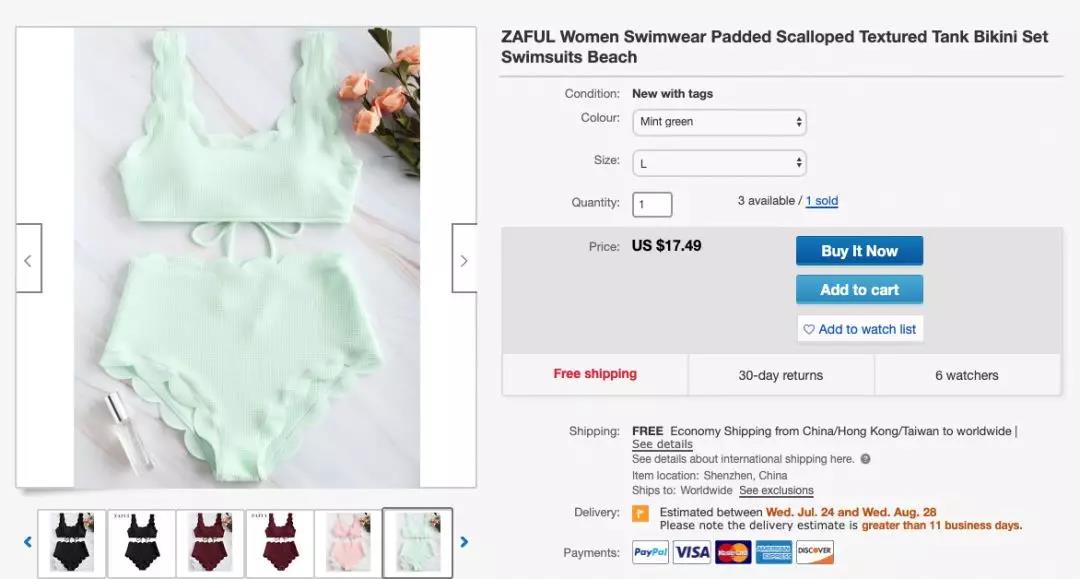This screenshot has width=1080, height=579.
Task: Select the pink bikini thumbnail
Action: click(x=348, y=543)
